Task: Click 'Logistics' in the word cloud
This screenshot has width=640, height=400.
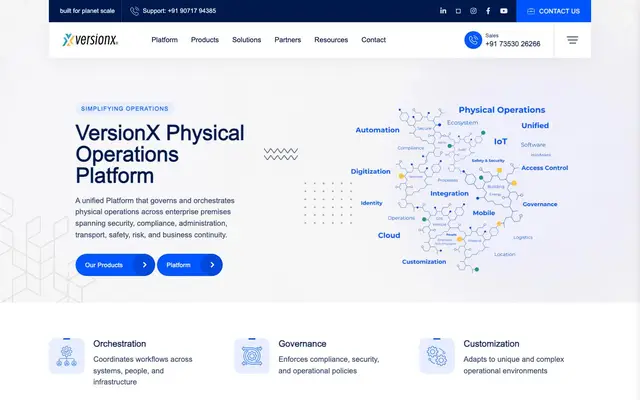Action: point(523,237)
